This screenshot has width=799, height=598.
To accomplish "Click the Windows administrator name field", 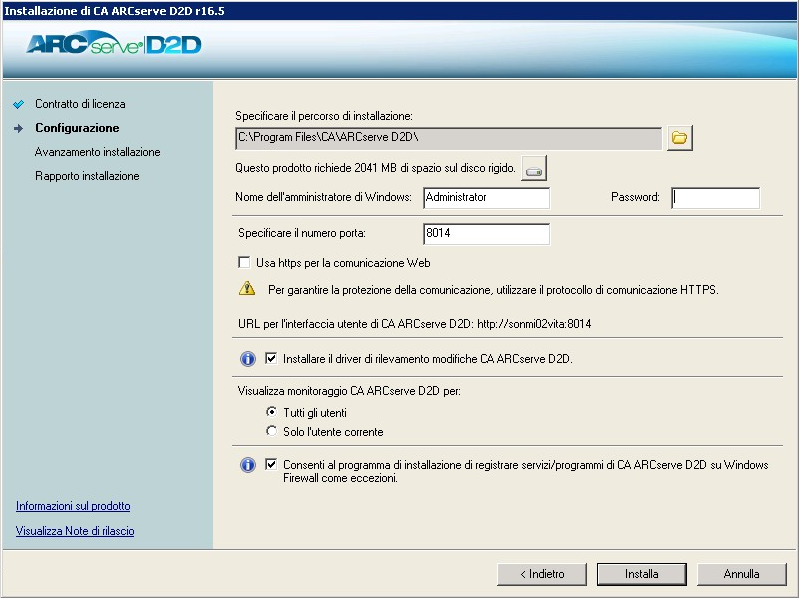I will [x=486, y=198].
